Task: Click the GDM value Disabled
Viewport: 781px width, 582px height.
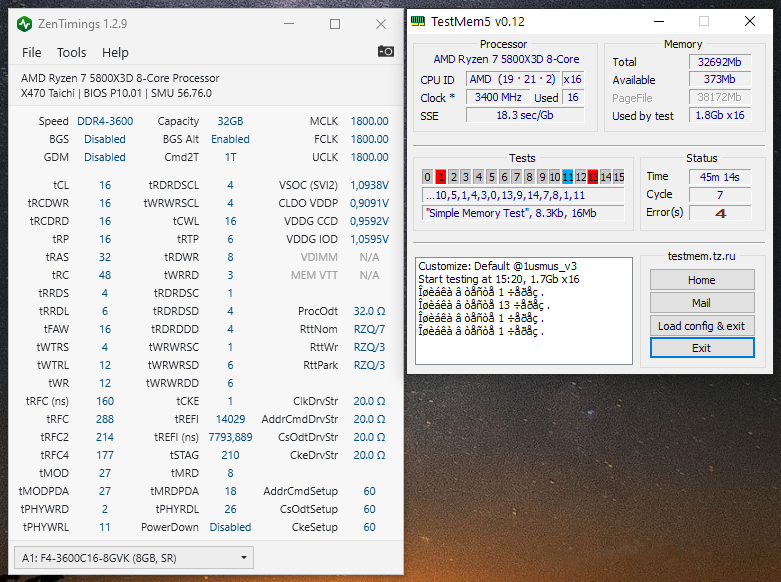Action: point(105,157)
